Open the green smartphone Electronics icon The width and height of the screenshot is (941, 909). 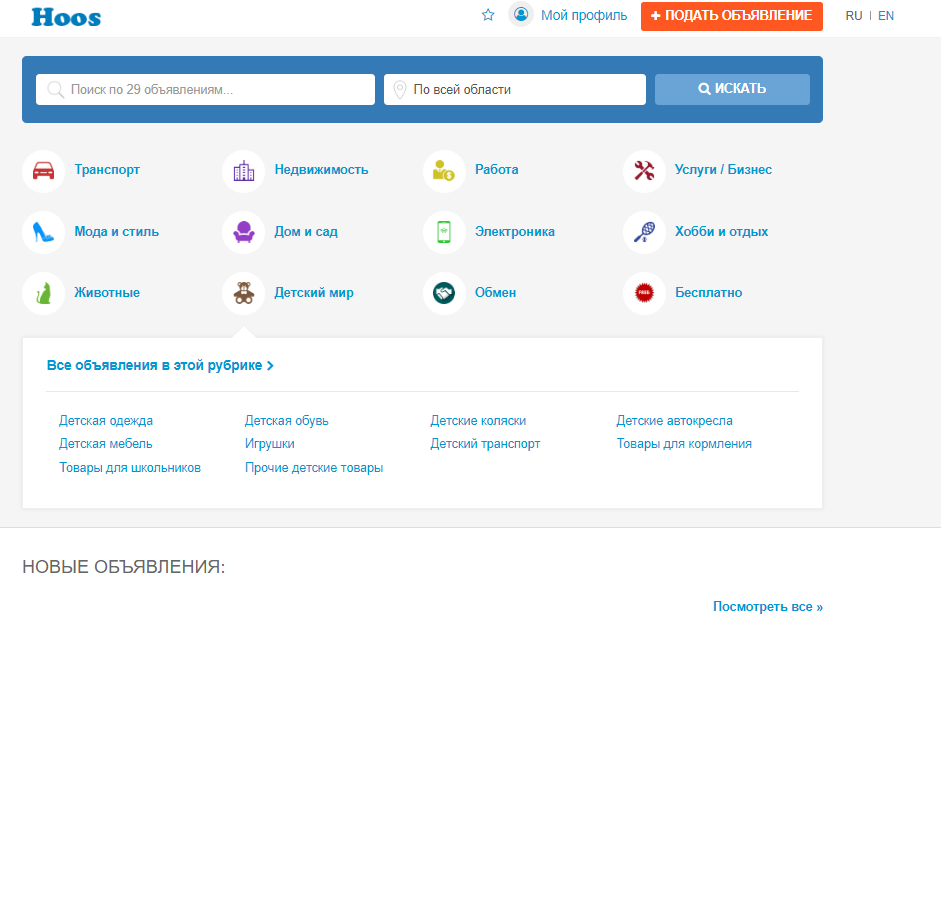point(444,232)
